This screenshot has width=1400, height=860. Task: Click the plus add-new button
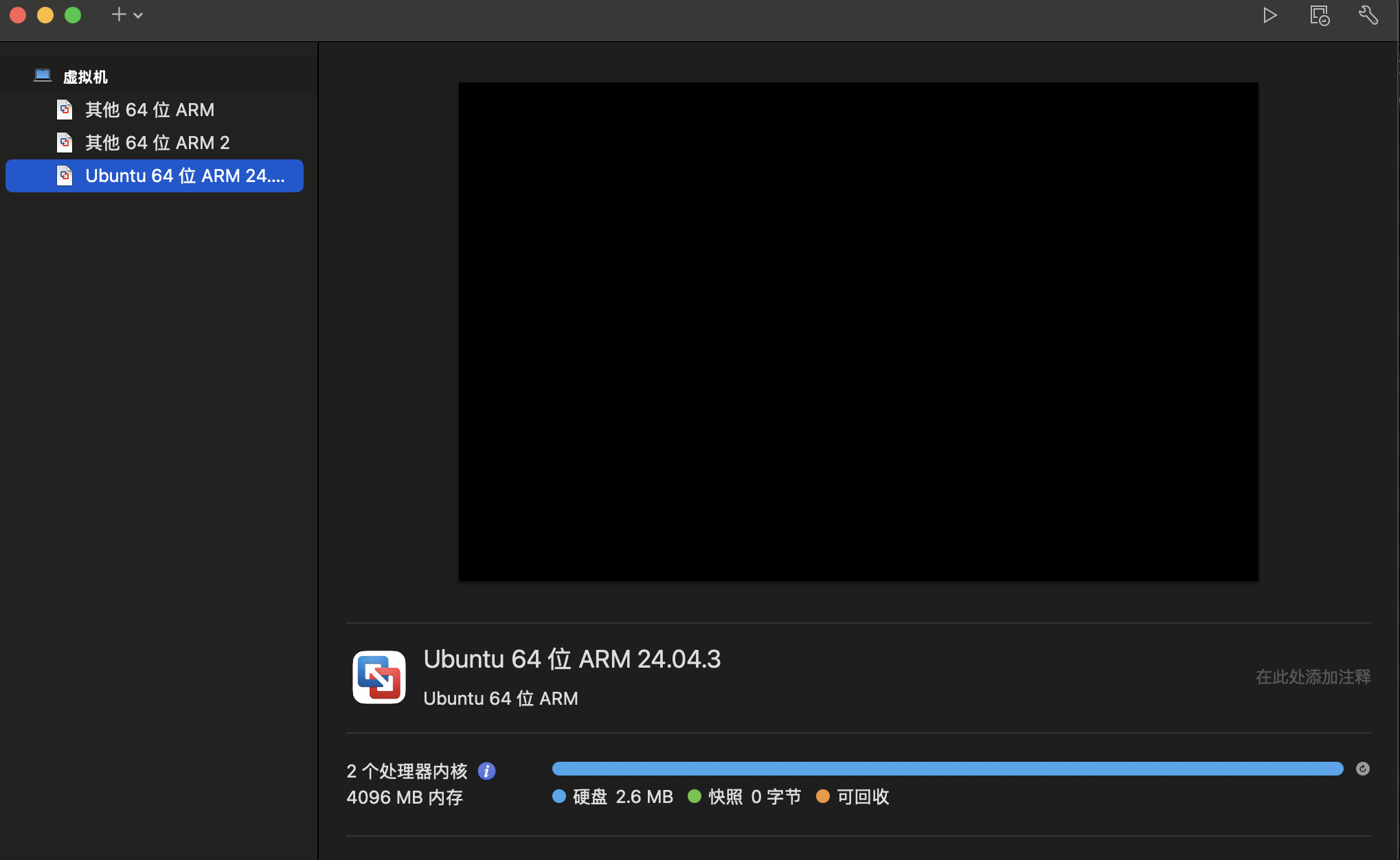tap(119, 14)
